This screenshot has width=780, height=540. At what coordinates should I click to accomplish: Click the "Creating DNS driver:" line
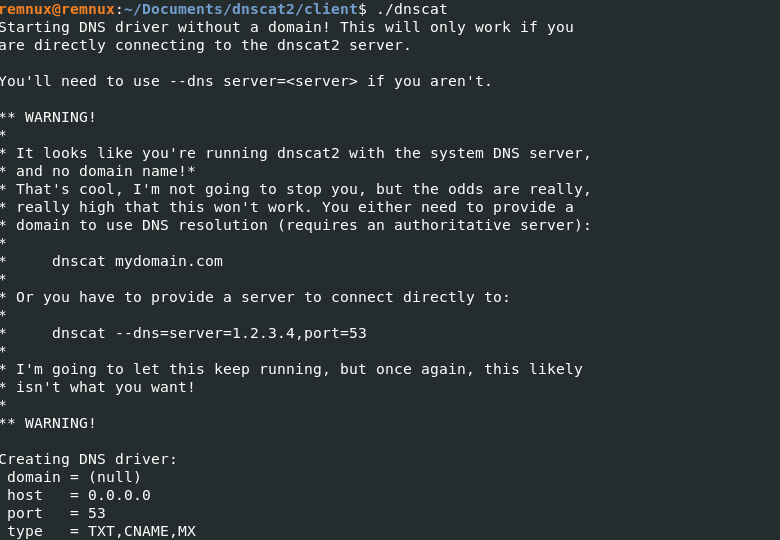pyautogui.click(x=88, y=459)
